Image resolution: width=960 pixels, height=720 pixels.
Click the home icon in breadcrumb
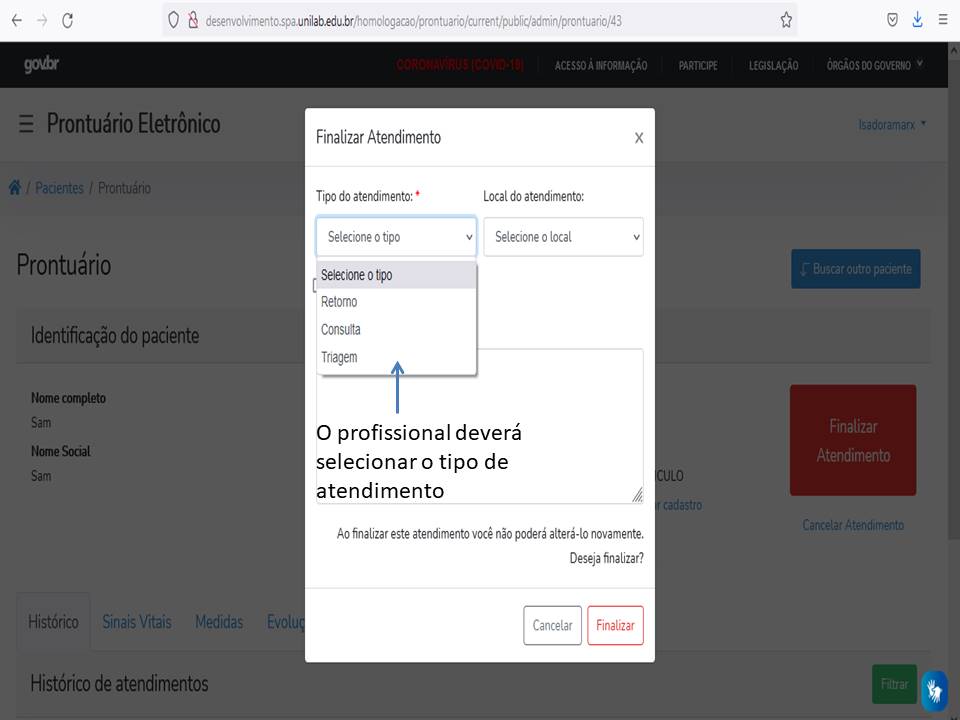[15, 188]
